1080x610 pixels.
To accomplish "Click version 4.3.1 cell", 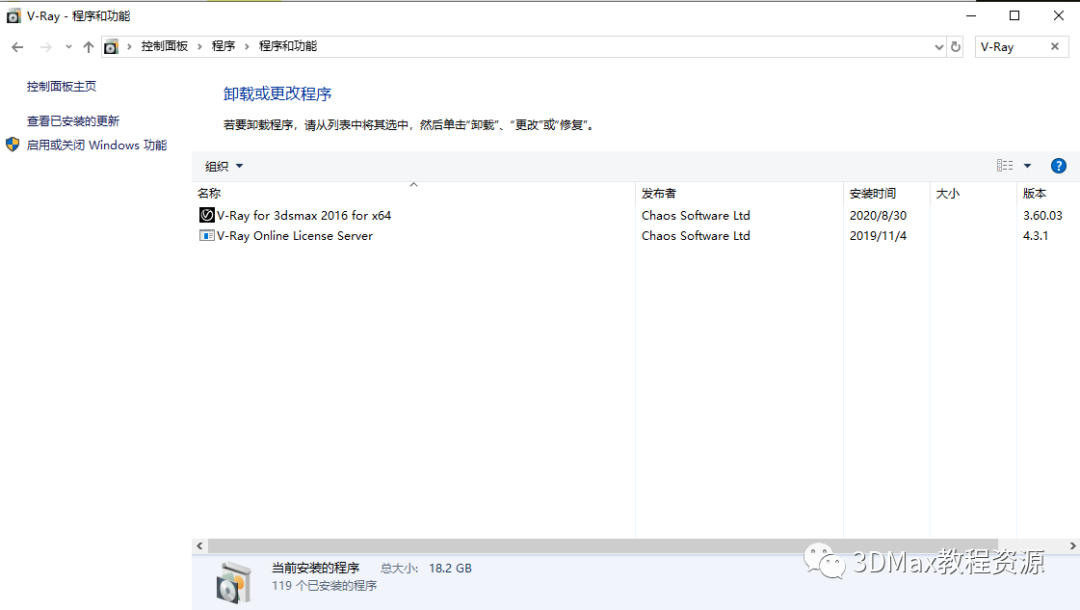I will pyautogui.click(x=1035, y=235).
